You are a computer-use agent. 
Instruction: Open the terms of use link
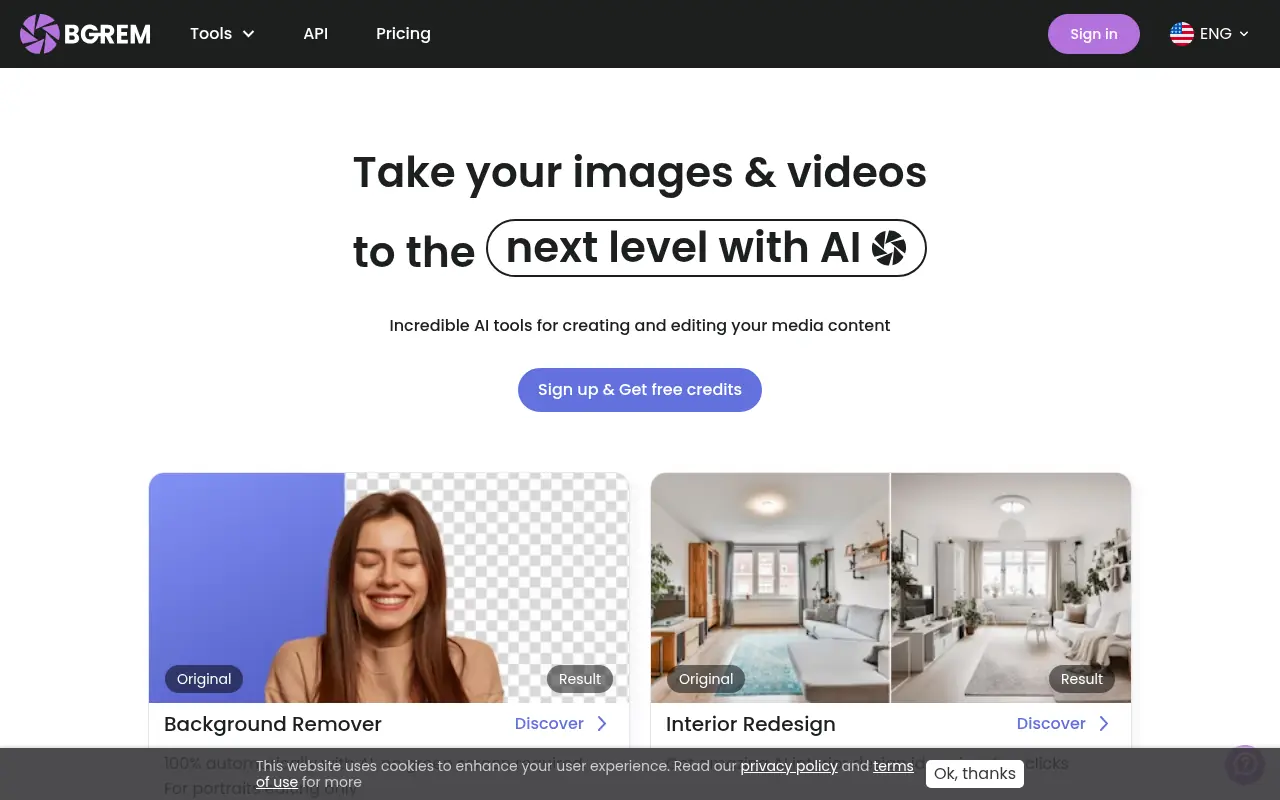point(893,766)
